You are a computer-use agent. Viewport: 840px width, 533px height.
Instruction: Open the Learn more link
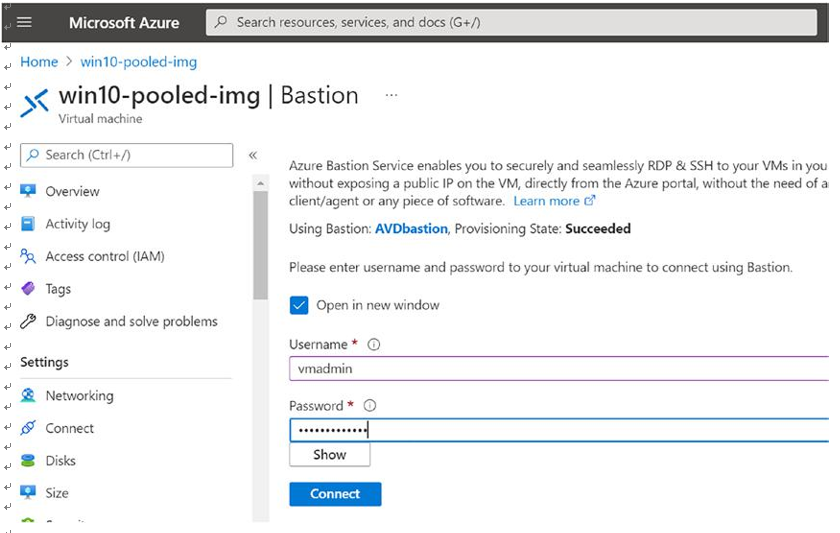click(x=546, y=201)
